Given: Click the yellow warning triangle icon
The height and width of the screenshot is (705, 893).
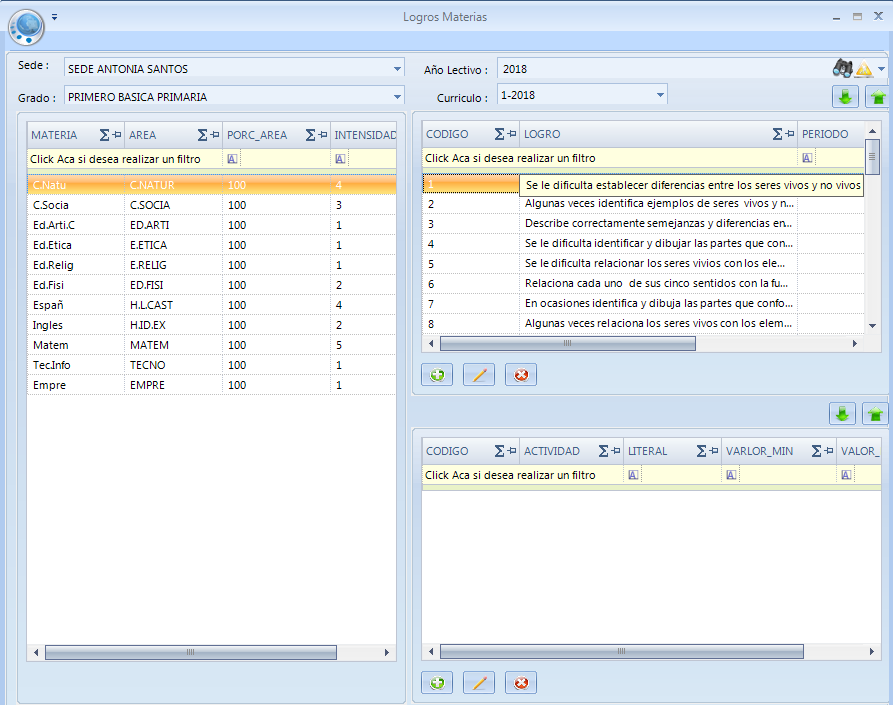Looking at the screenshot, I should click(864, 70).
